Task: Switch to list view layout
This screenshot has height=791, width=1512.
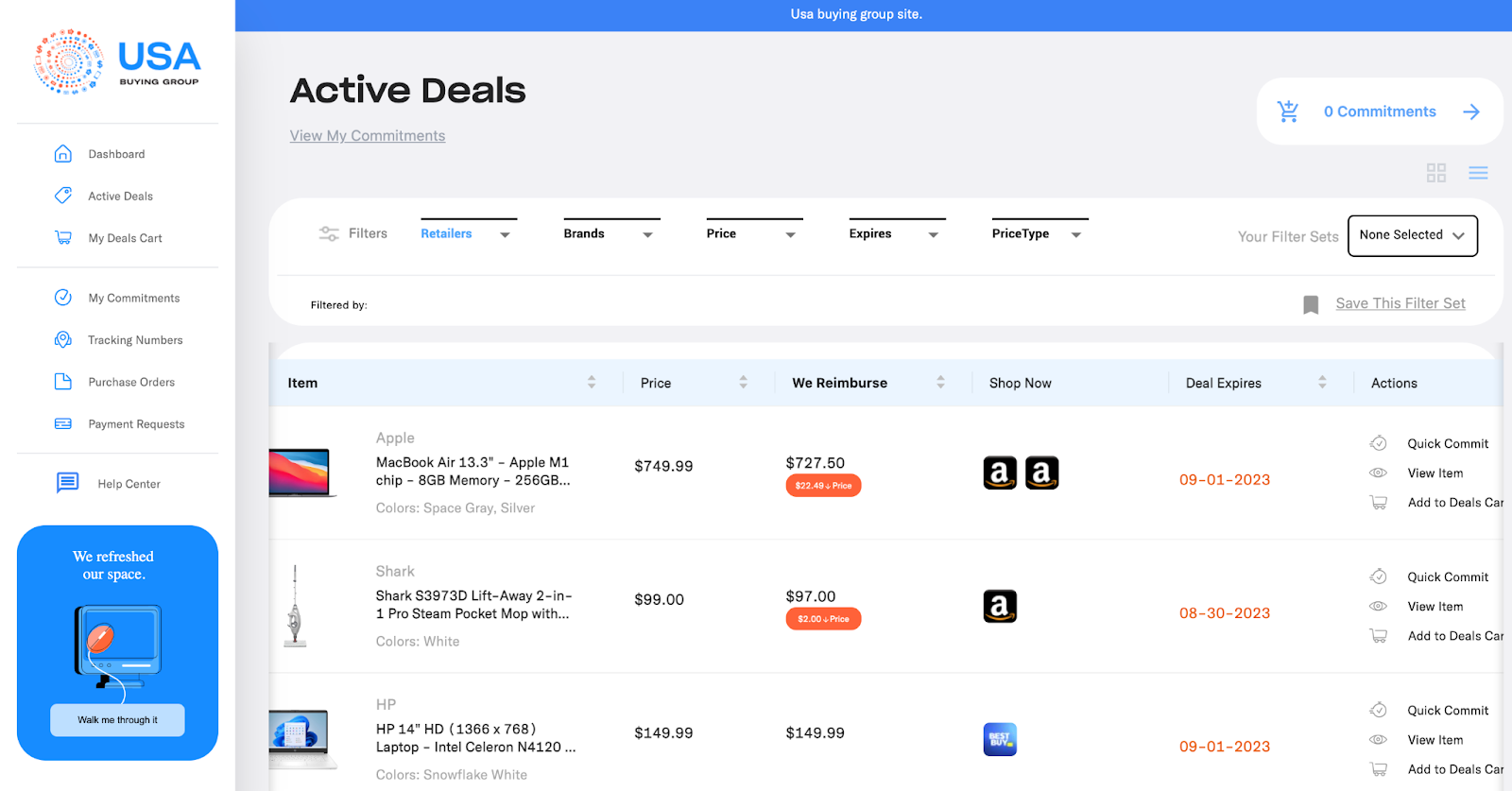Action: click(x=1478, y=173)
